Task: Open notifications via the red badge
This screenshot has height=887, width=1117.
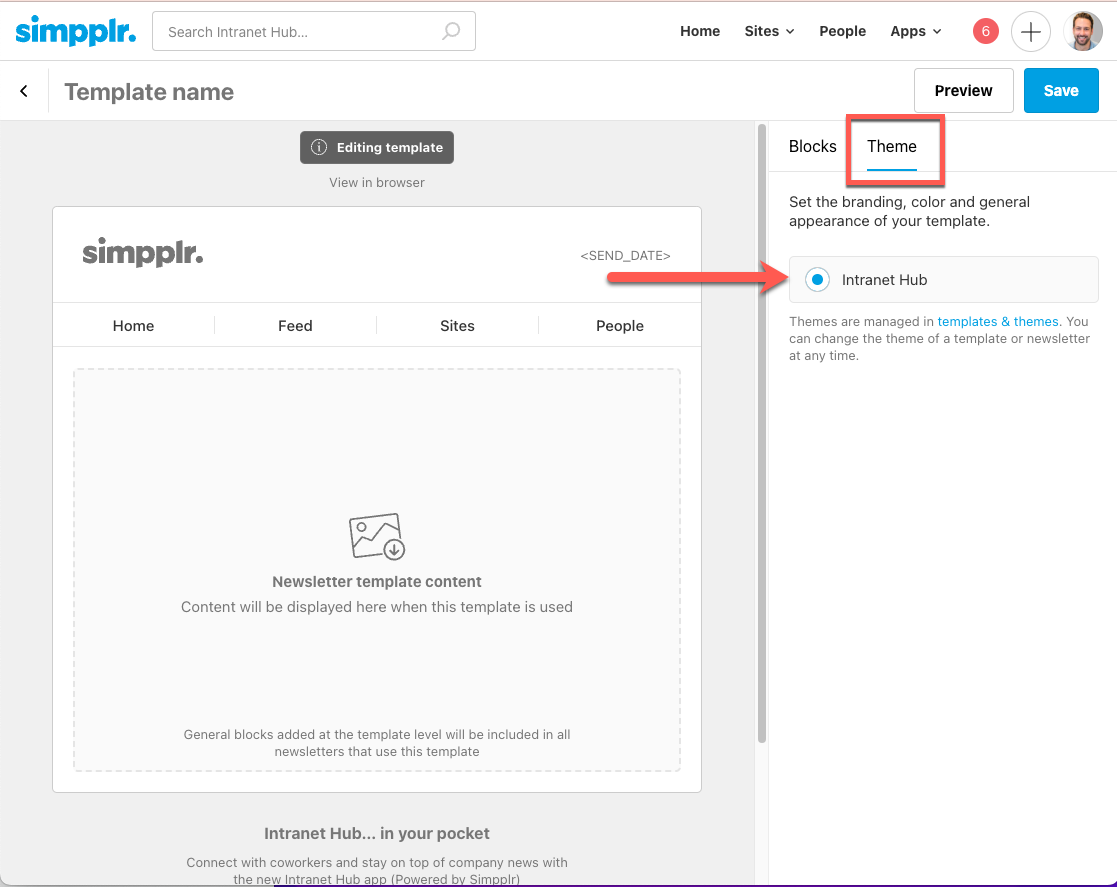Action: click(985, 31)
